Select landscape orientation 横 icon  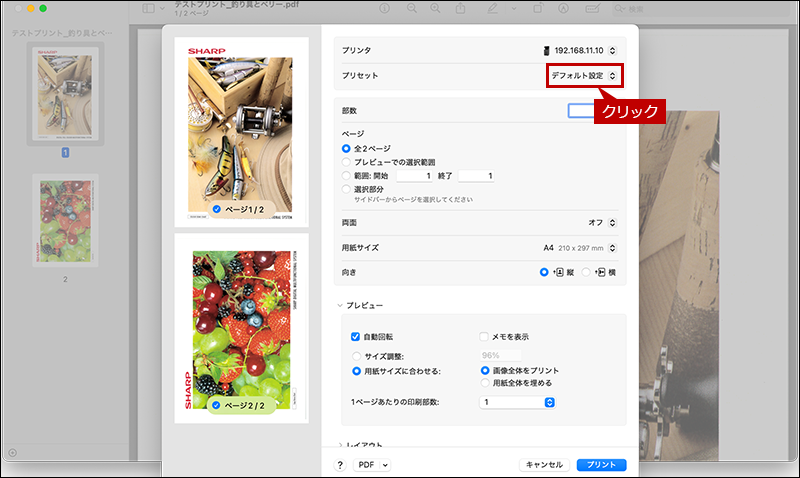pyautogui.click(x=600, y=271)
